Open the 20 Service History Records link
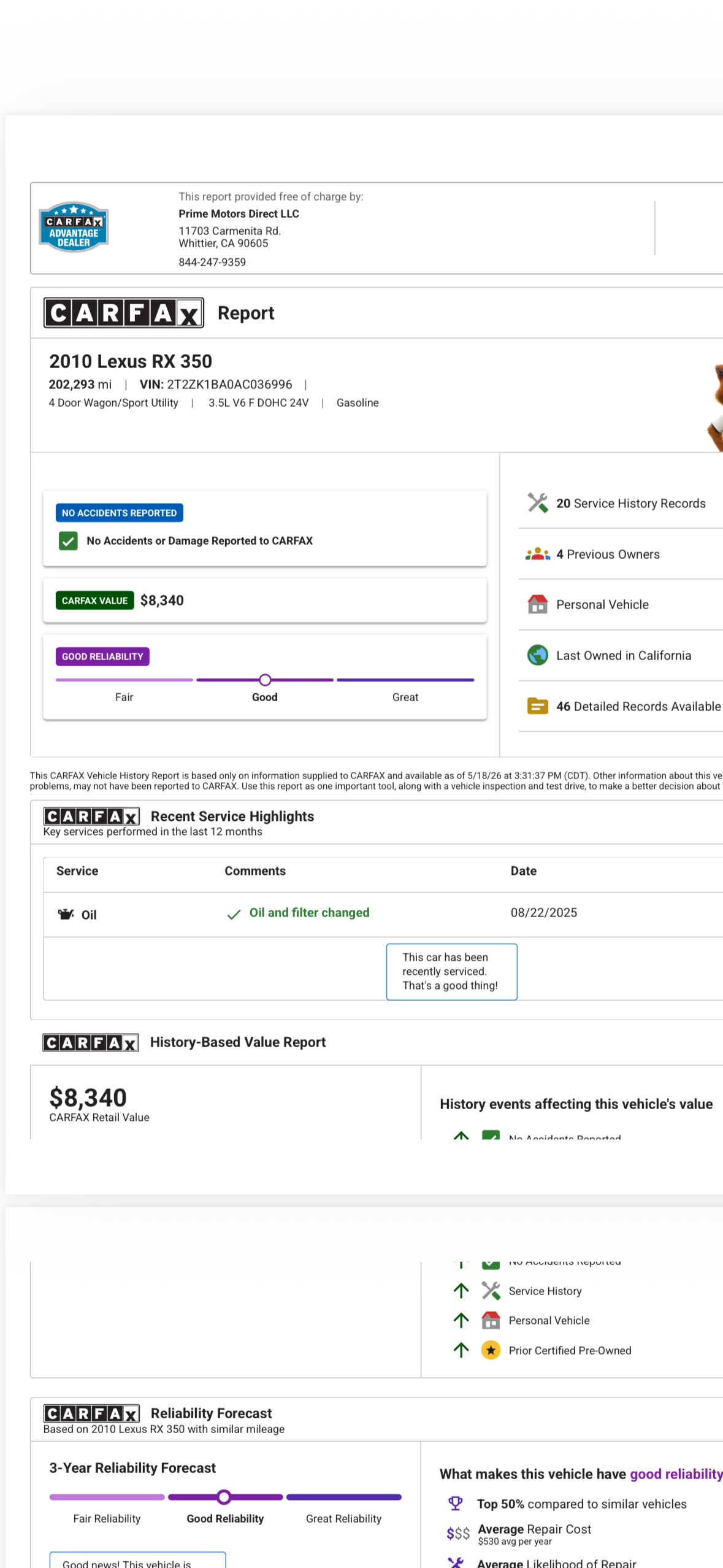The width and height of the screenshot is (723, 1568). tap(631, 503)
